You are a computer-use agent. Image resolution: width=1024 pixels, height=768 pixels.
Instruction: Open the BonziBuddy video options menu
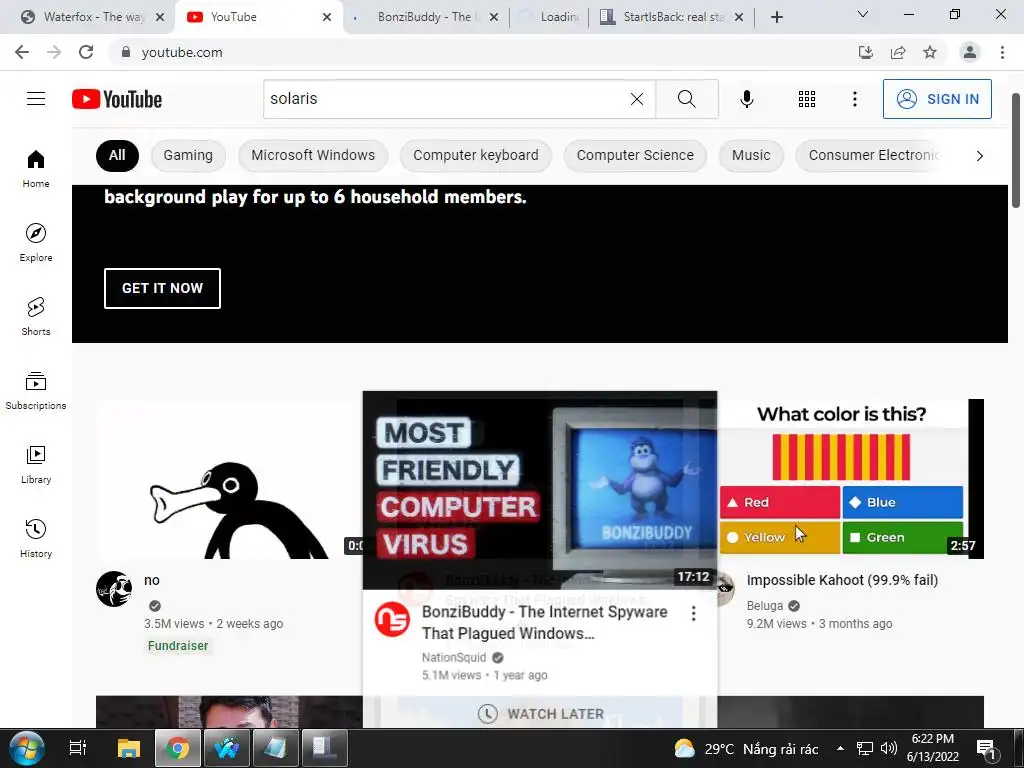tap(694, 613)
